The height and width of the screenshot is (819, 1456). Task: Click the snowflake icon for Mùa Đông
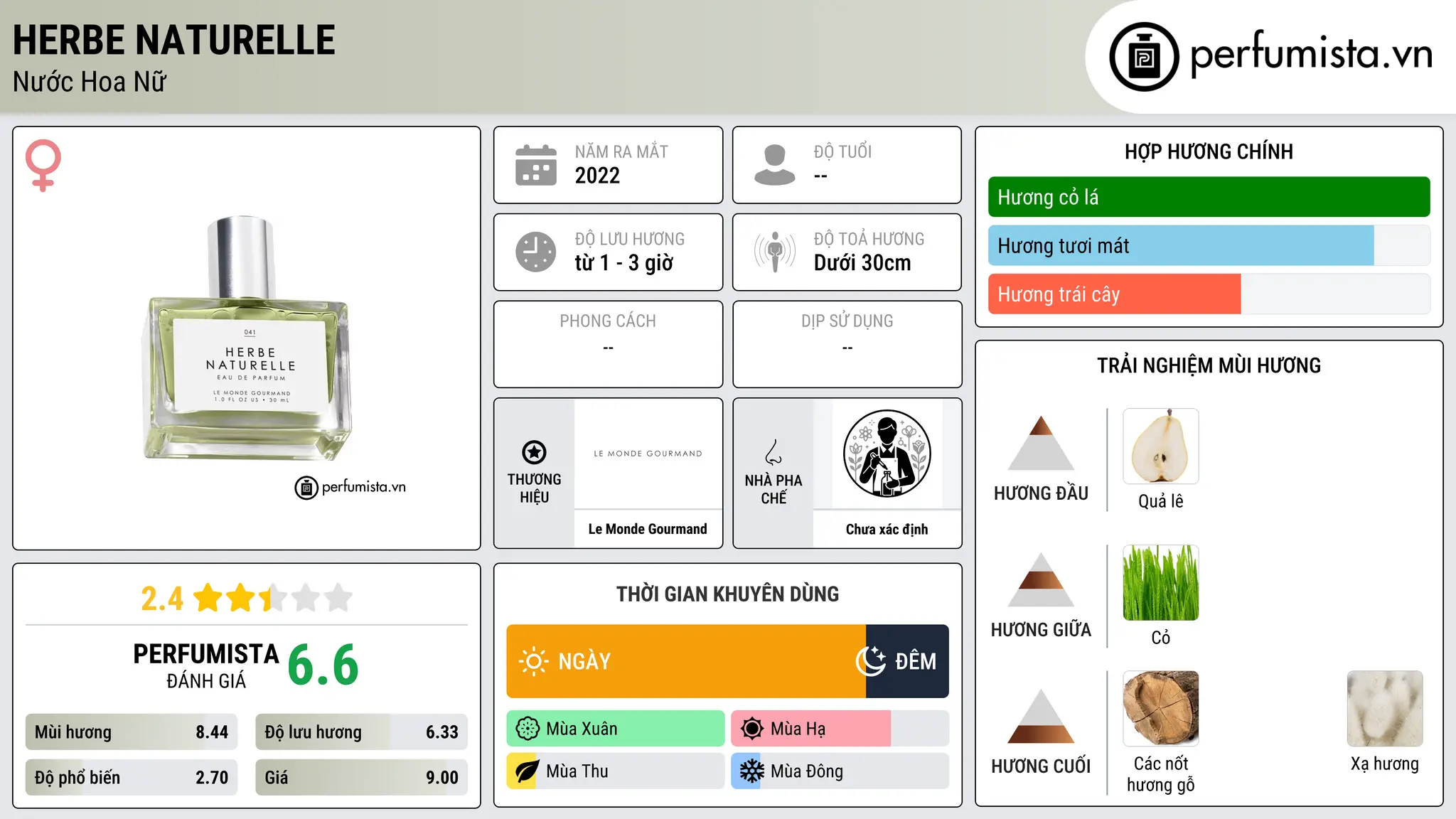pos(751,771)
